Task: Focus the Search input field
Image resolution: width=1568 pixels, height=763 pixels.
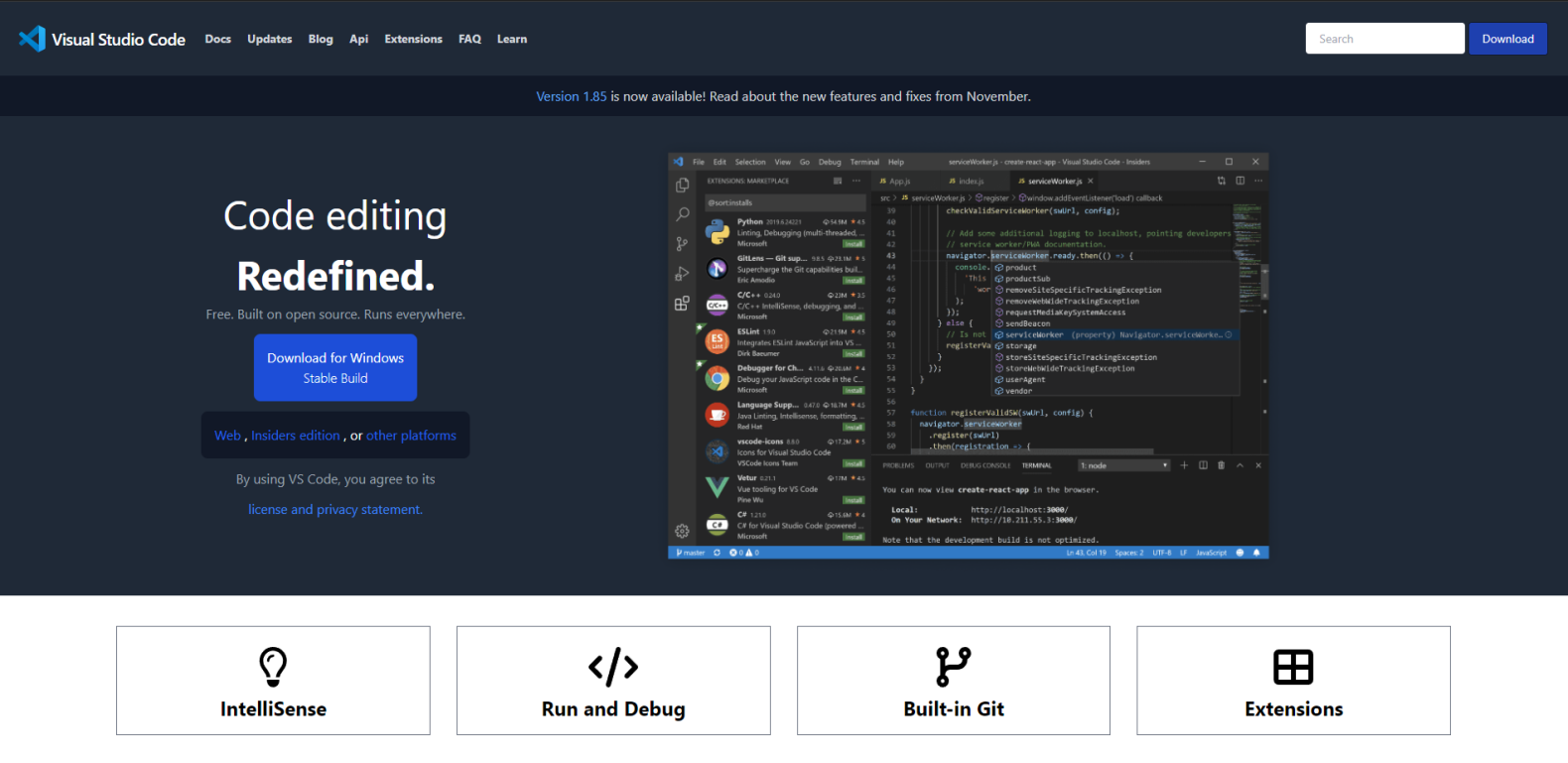Action: (x=1384, y=39)
